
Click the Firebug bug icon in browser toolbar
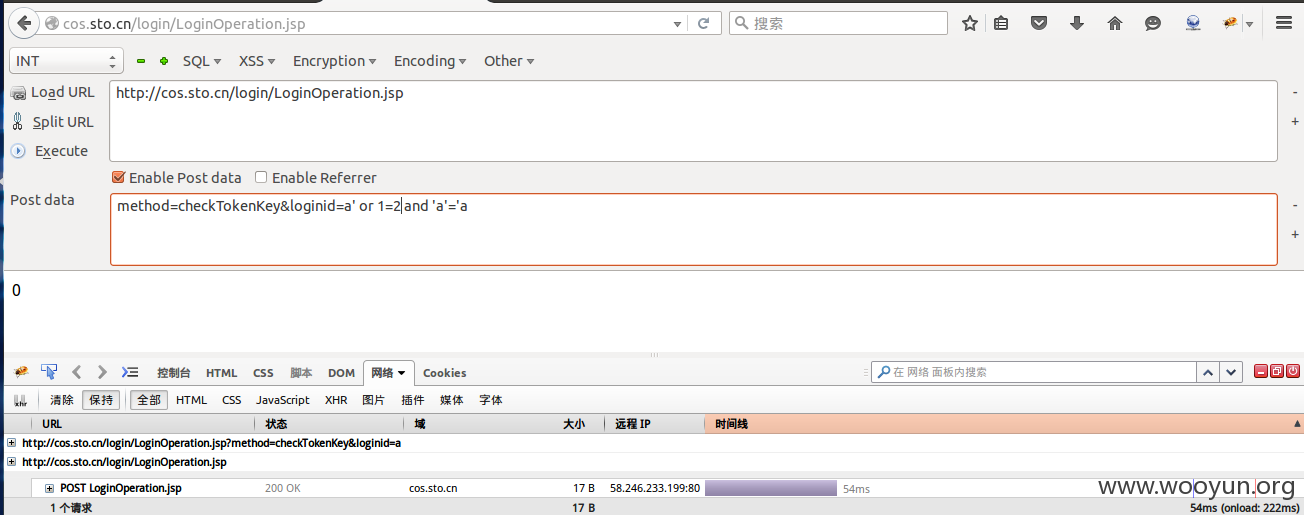click(1230, 23)
